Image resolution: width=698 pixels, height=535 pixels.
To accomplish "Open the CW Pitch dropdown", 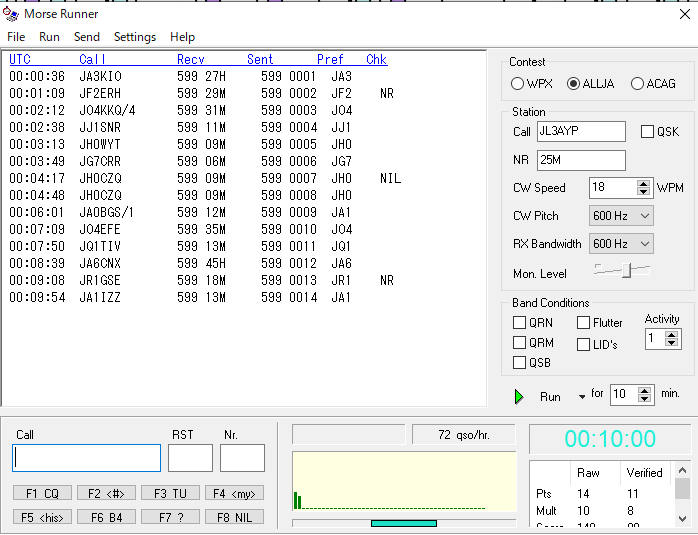I will 621,216.
